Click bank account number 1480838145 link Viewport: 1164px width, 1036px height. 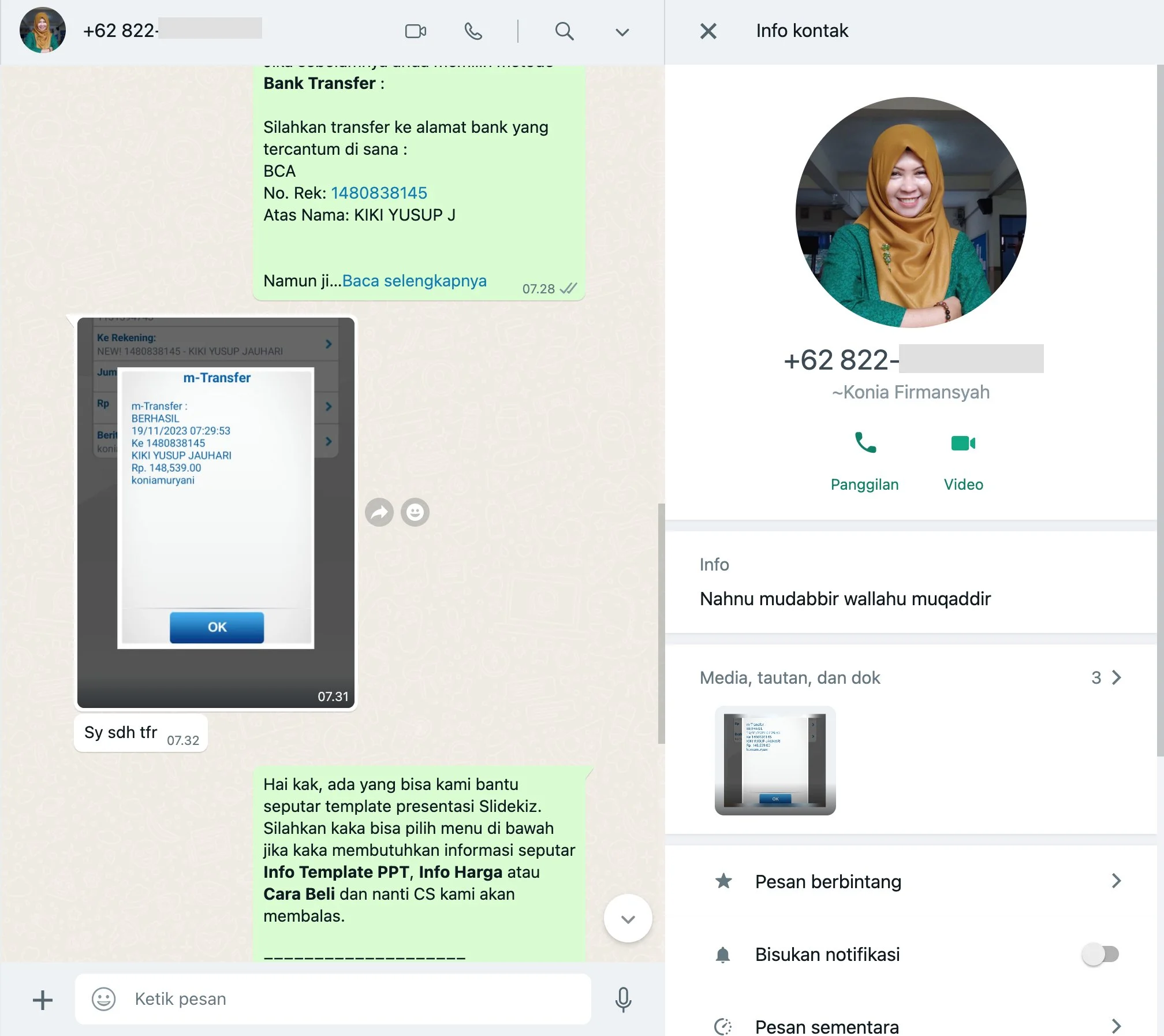click(379, 193)
